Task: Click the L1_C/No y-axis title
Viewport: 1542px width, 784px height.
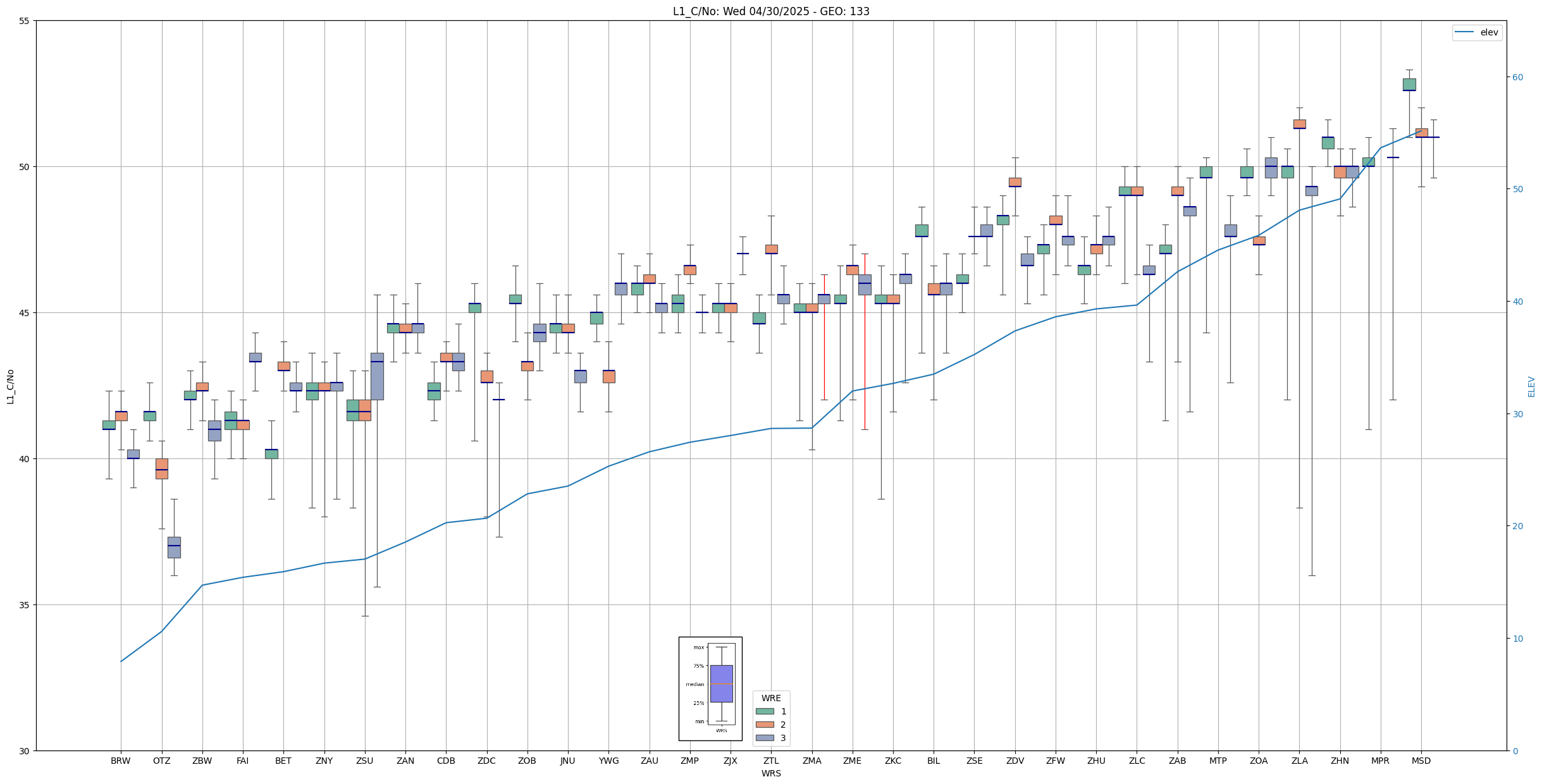Action: (x=10, y=386)
